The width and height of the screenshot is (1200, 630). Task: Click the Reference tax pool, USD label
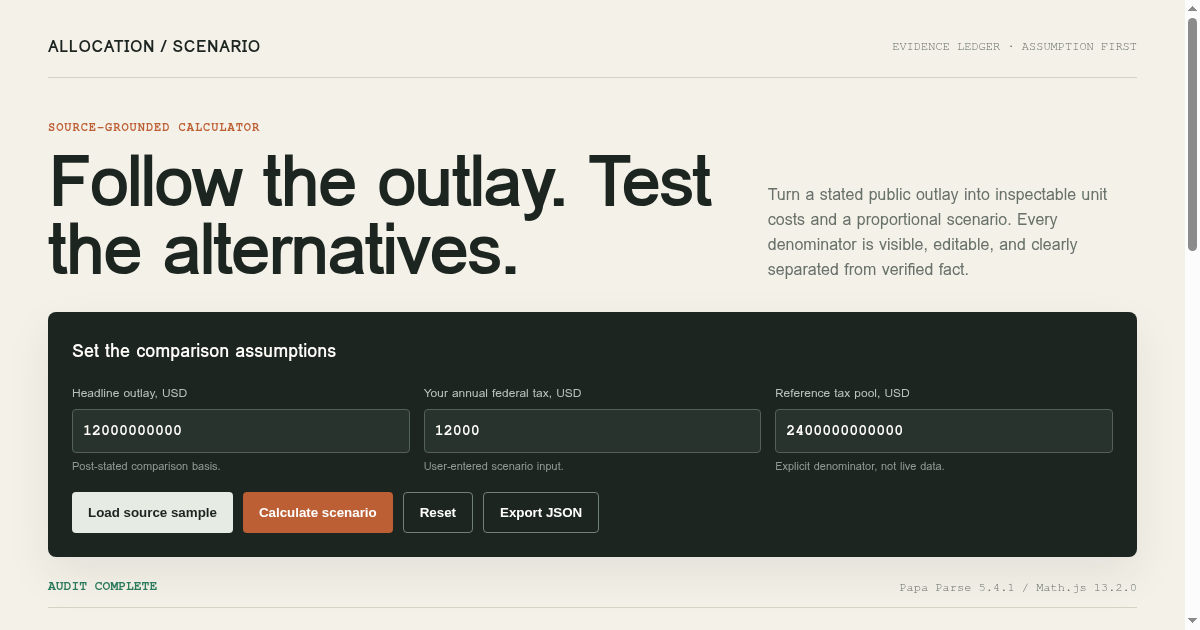(843, 393)
